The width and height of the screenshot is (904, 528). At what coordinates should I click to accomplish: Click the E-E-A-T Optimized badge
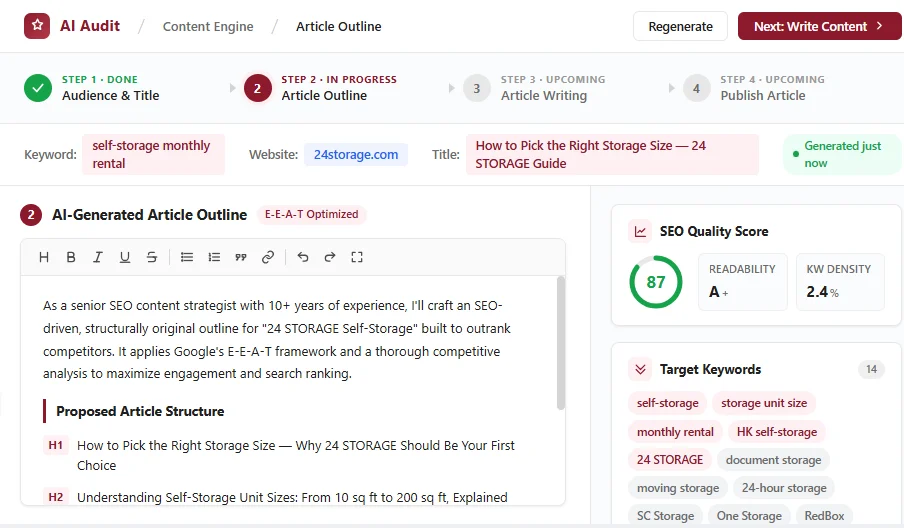pyautogui.click(x=311, y=214)
